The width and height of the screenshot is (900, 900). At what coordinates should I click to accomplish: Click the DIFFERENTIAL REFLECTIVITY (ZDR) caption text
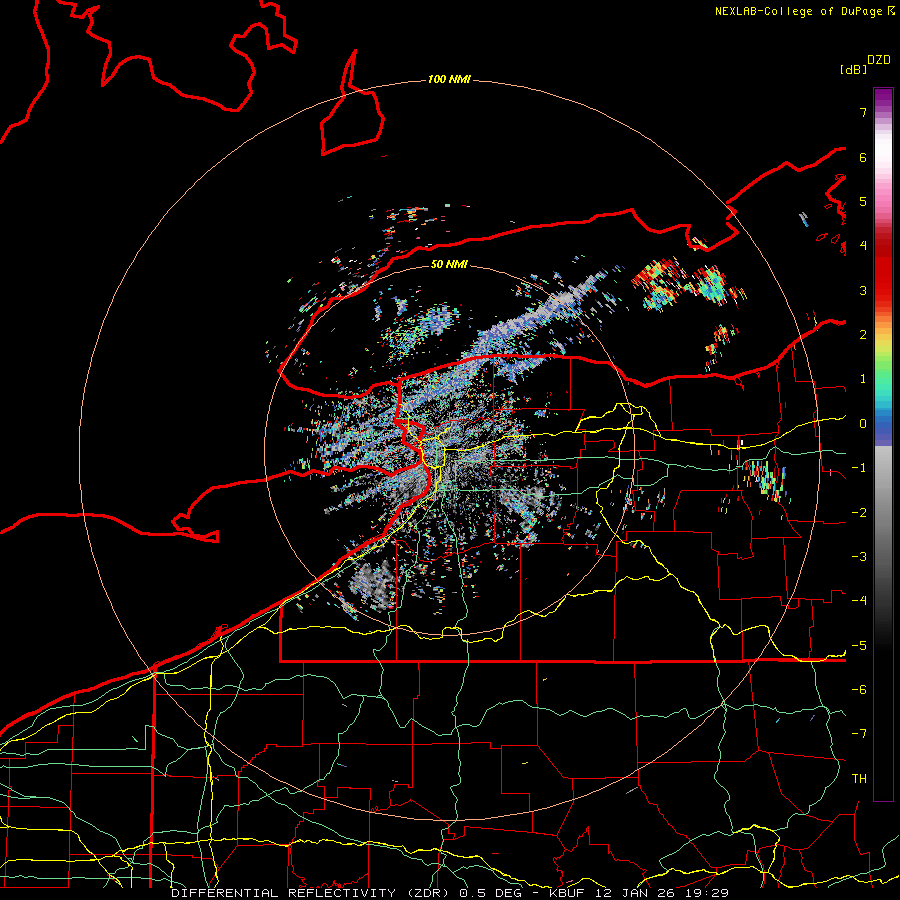tap(312, 893)
